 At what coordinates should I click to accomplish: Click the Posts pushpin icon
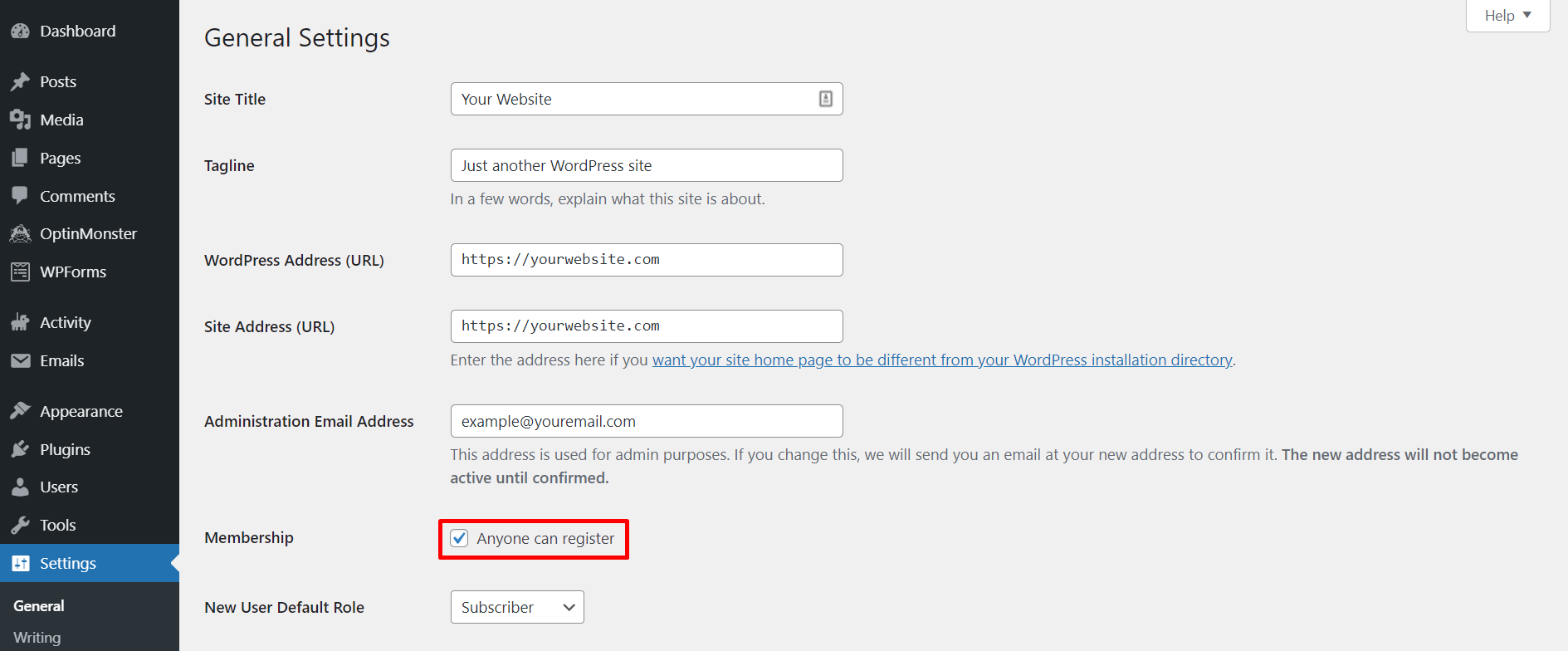click(20, 82)
